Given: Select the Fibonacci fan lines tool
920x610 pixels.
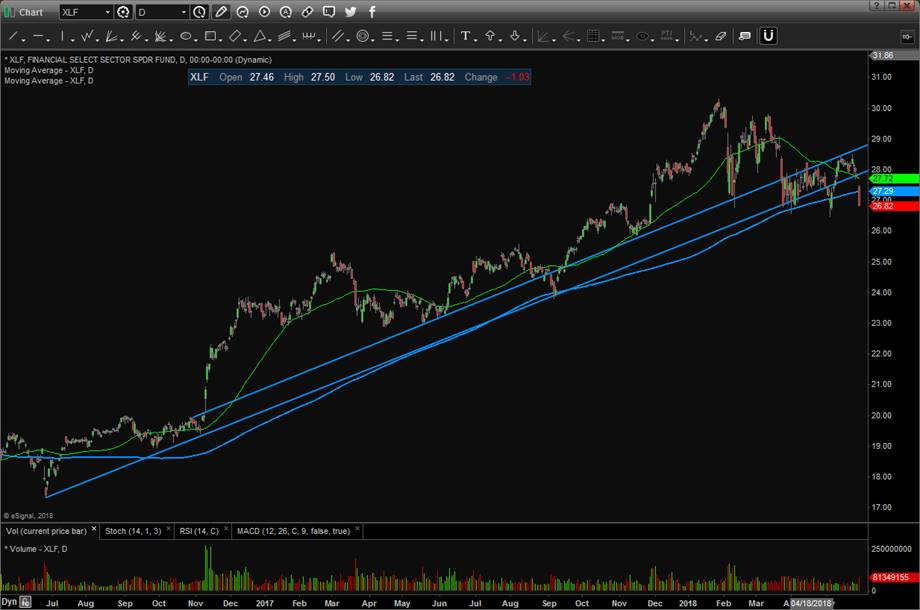Looking at the screenshot, I should pos(111,36).
